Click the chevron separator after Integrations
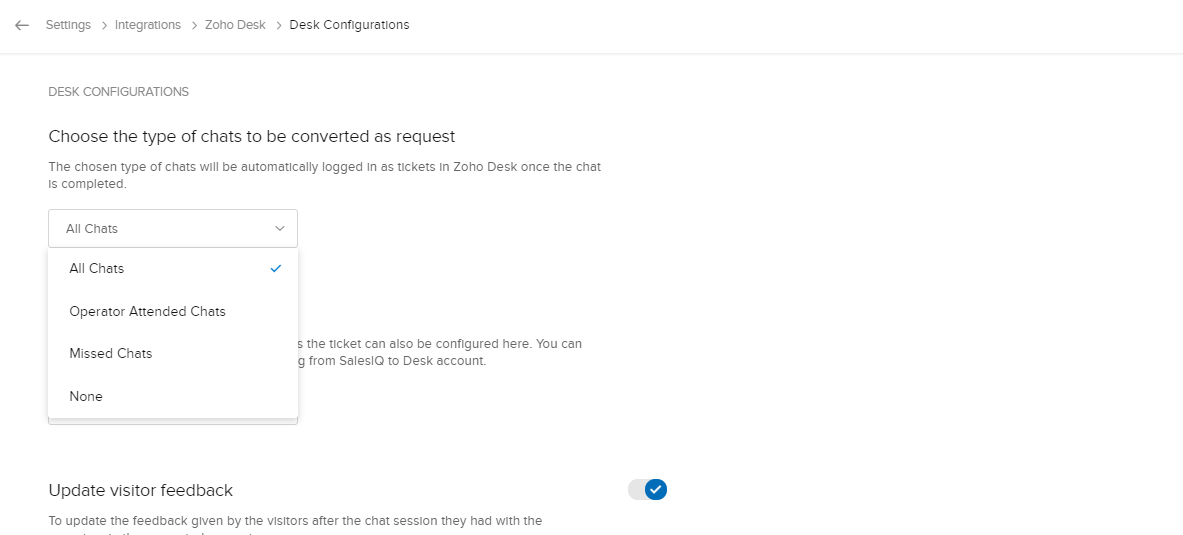1183x535 pixels. tap(193, 25)
